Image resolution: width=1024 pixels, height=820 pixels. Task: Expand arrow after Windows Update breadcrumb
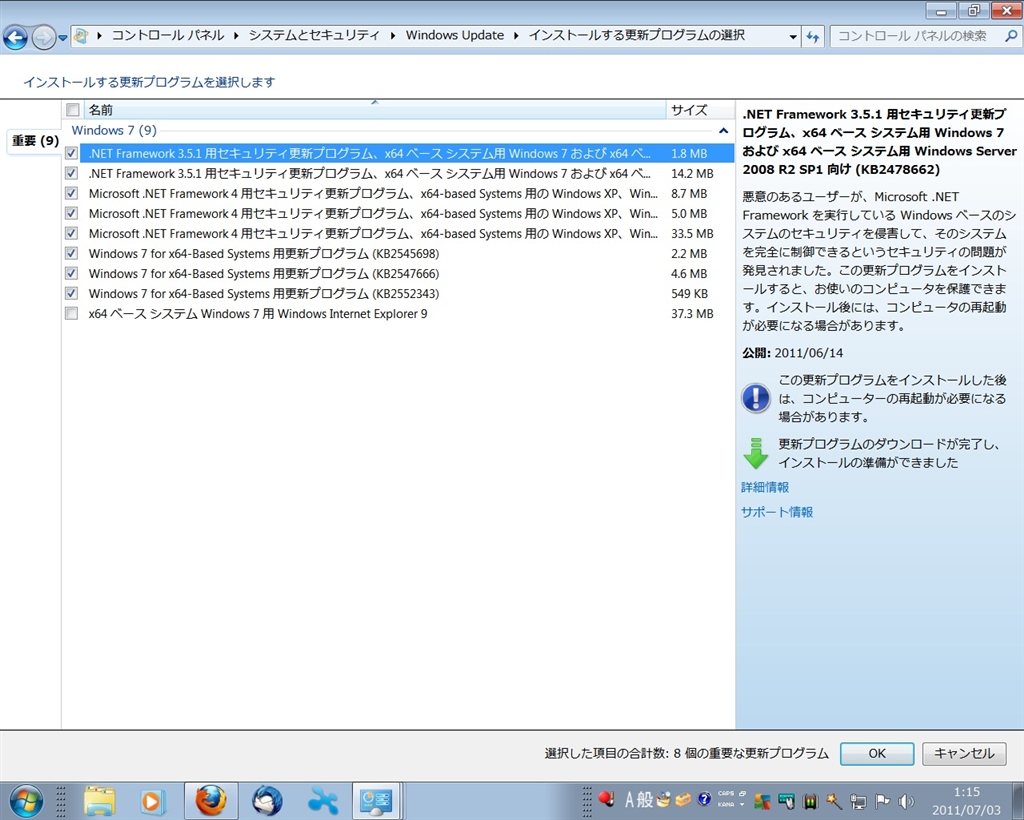(x=516, y=36)
